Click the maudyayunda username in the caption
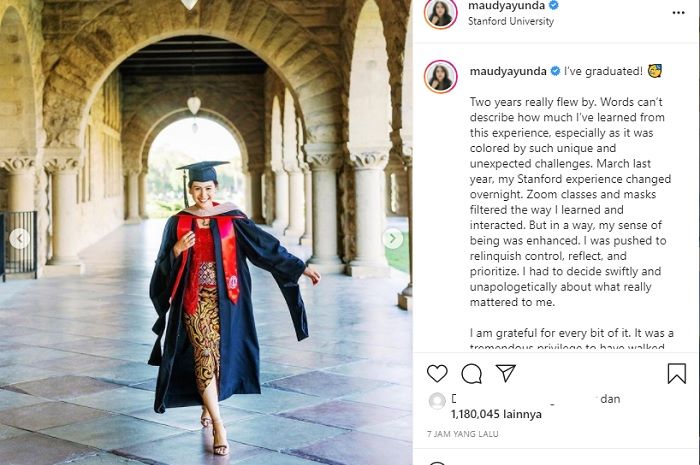Viewport: 700px width, 465px height. point(504,71)
